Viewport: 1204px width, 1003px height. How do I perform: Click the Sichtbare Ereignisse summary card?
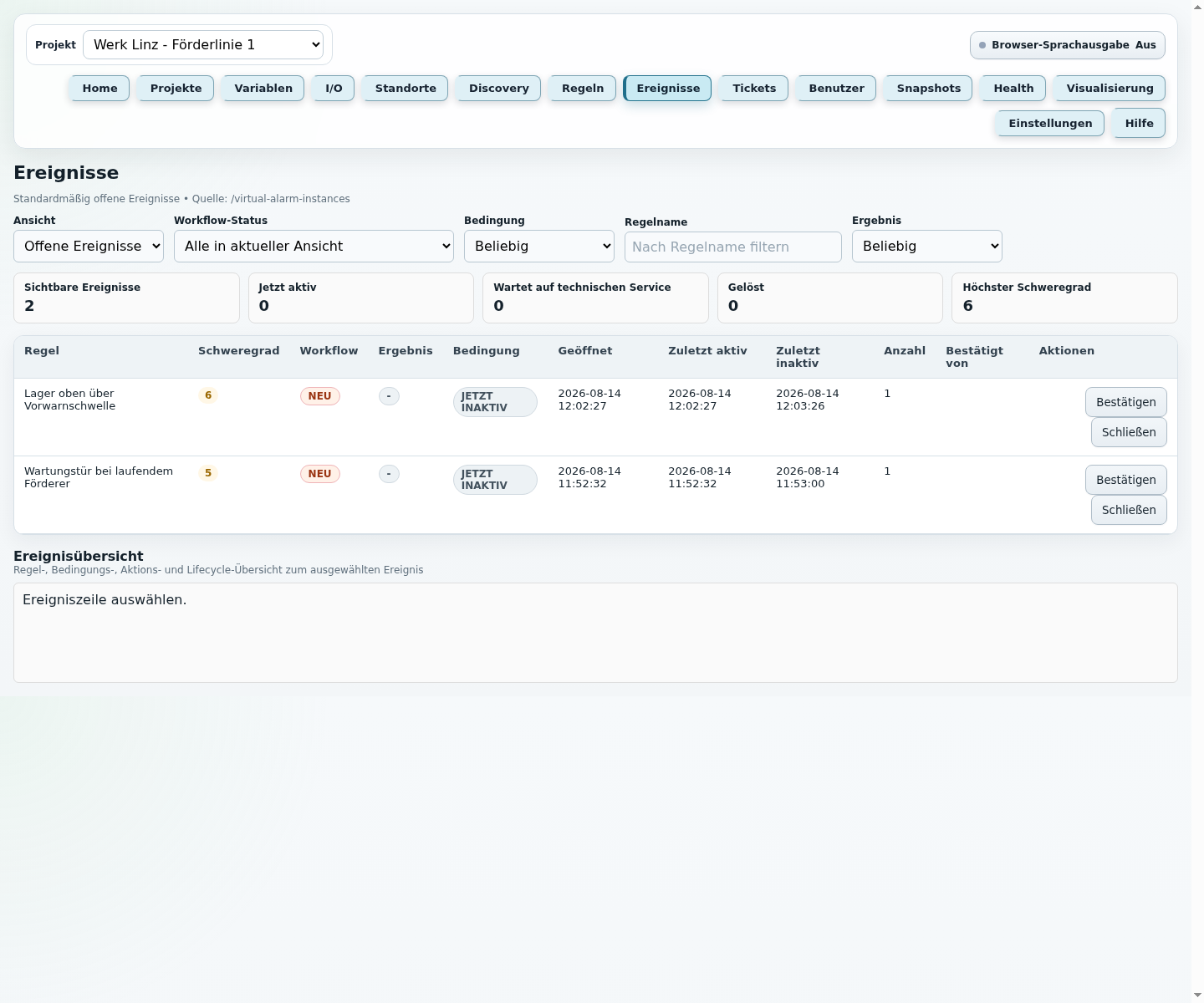[x=126, y=298]
